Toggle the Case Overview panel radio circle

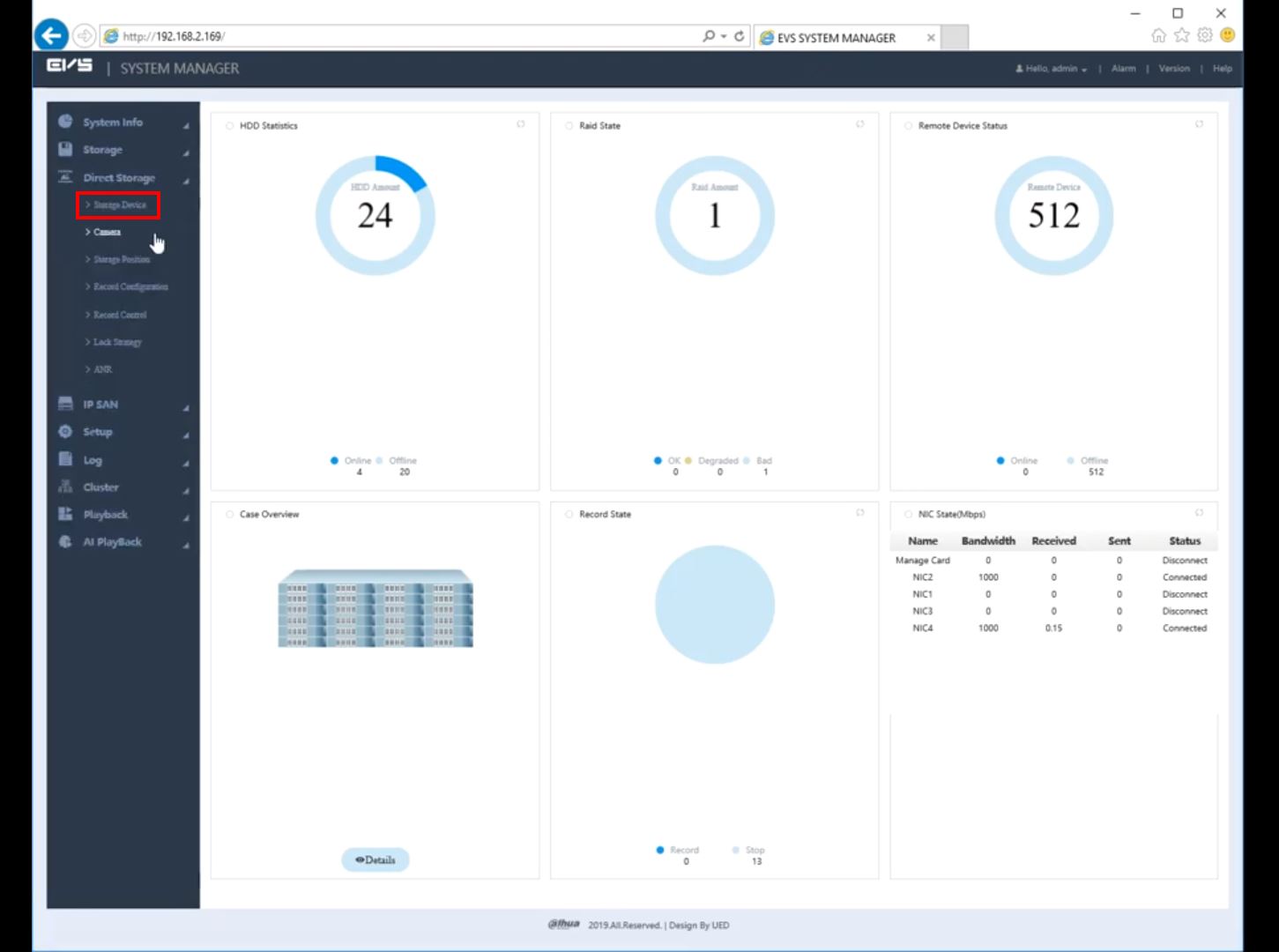[x=230, y=515]
